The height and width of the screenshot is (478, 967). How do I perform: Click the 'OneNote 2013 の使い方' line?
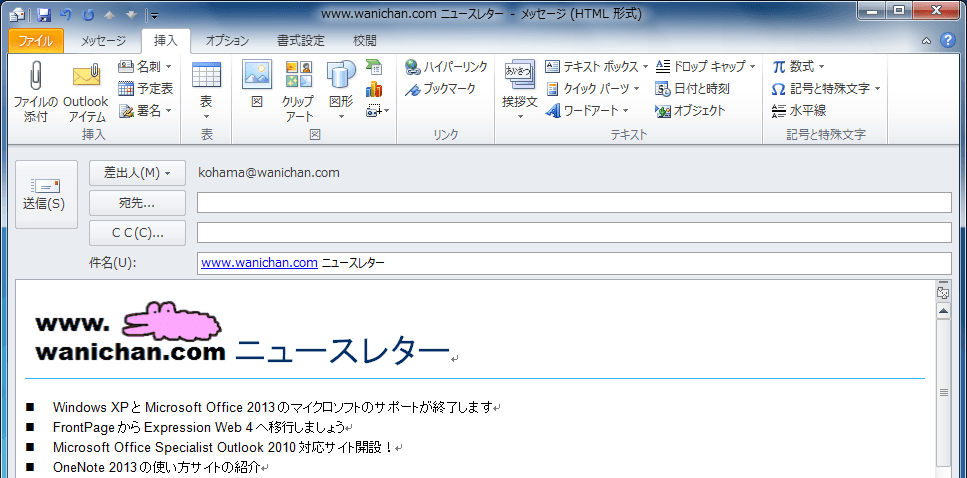pos(157,467)
